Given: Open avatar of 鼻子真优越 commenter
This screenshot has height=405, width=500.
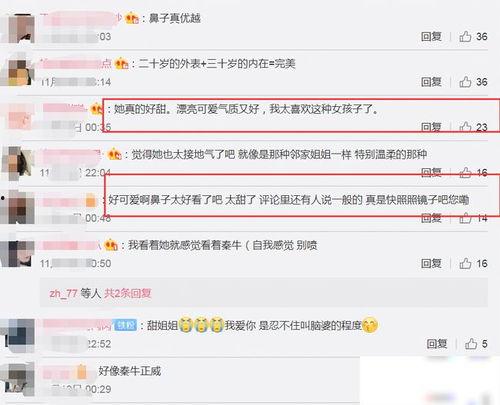Looking at the screenshot, I should point(18,28).
